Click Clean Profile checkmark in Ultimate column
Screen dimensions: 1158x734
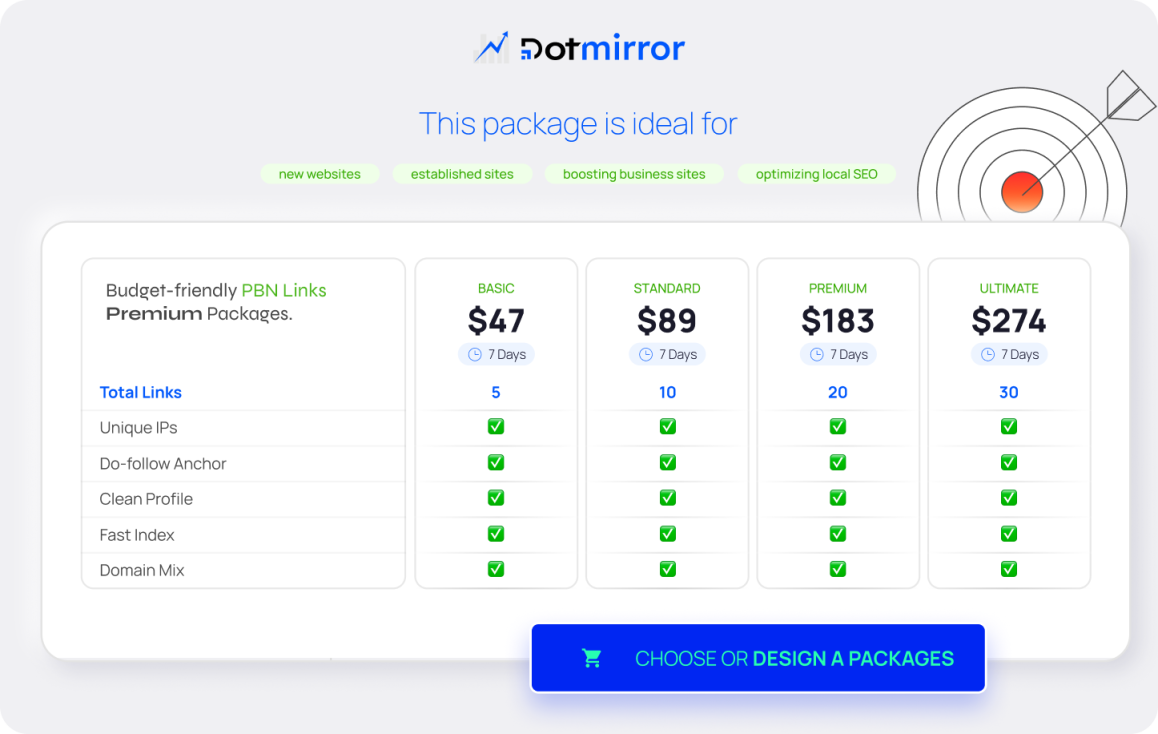[1009, 498]
